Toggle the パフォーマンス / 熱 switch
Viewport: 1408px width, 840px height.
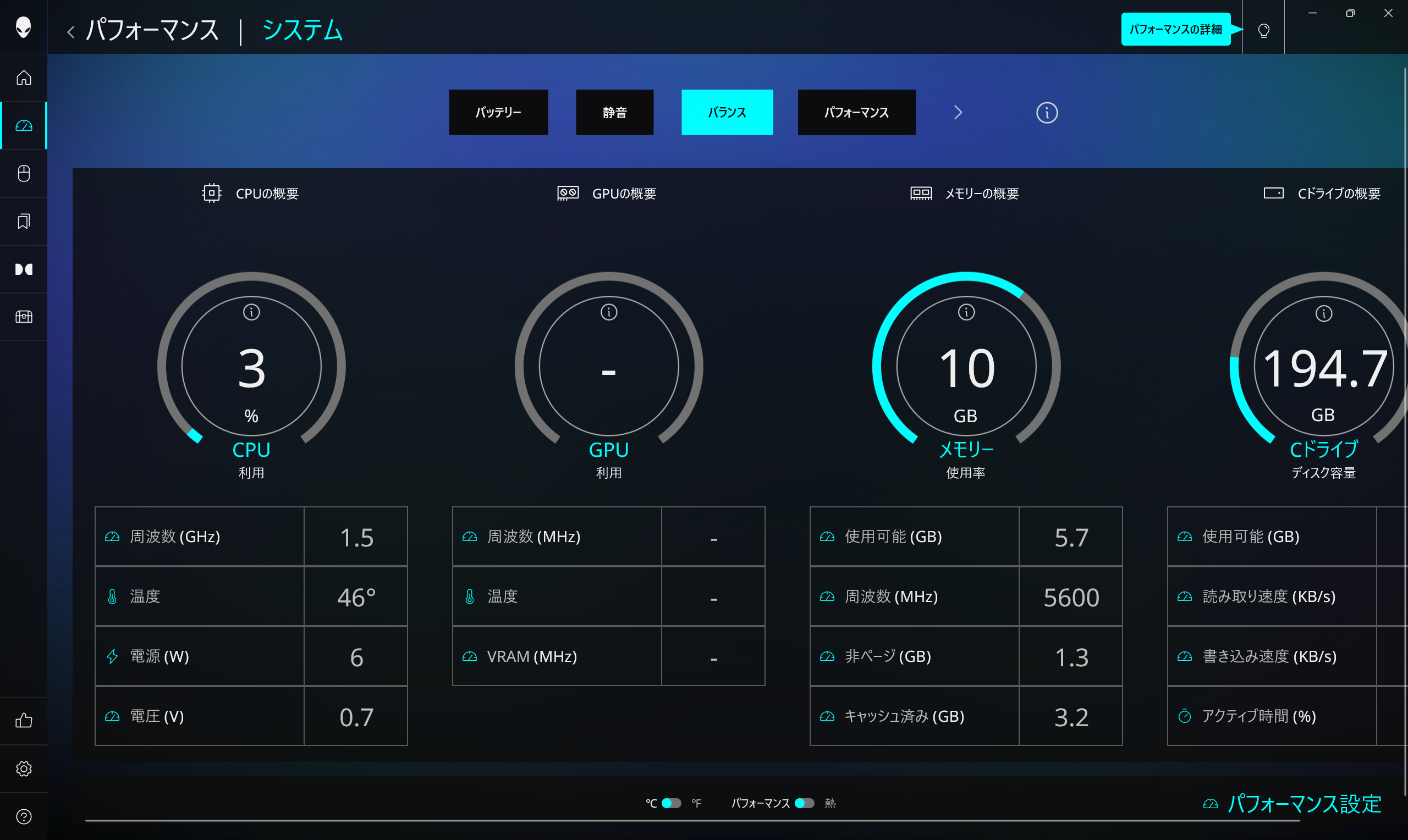click(804, 803)
